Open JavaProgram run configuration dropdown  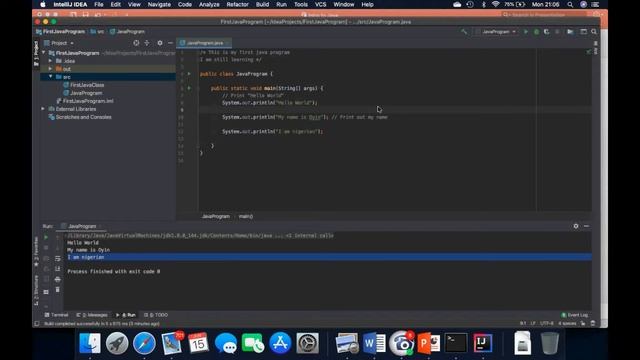click(x=496, y=31)
